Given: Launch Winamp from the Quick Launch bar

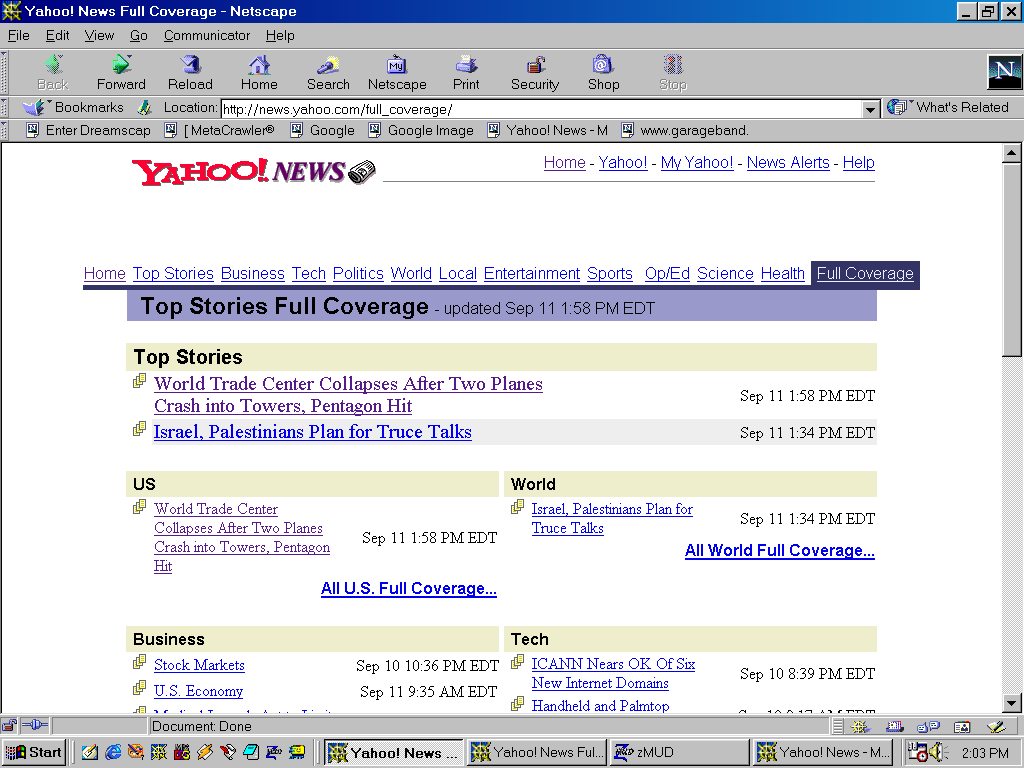Looking at the screenshot, I should point(204,752).
